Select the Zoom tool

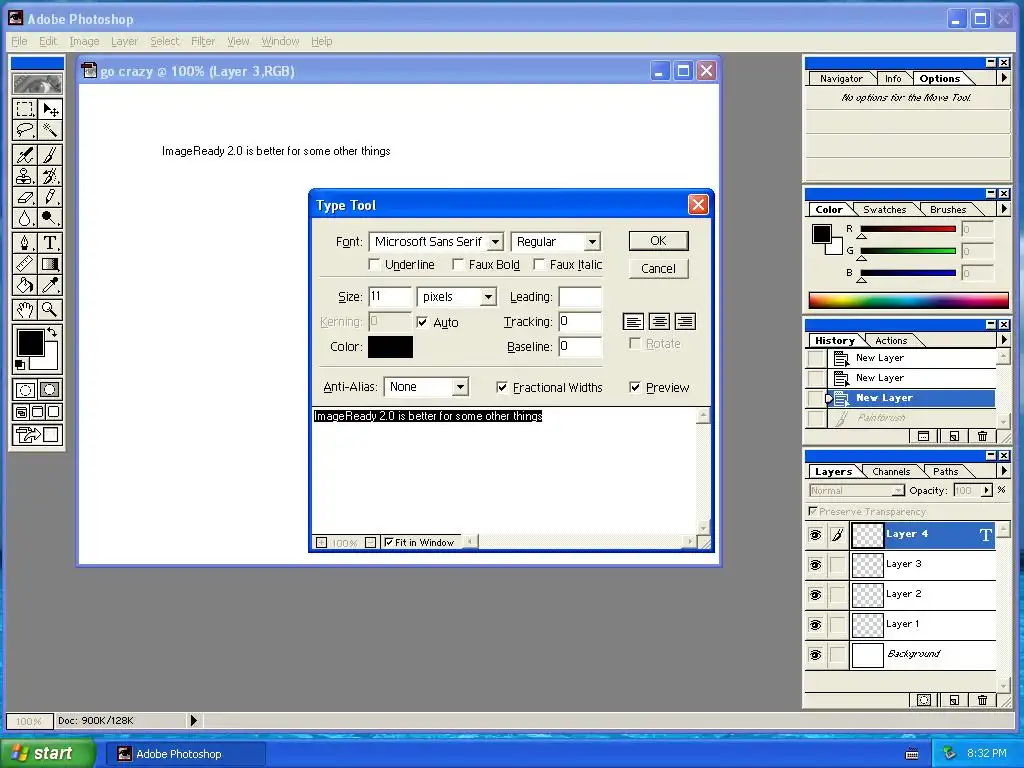(50, 310)
